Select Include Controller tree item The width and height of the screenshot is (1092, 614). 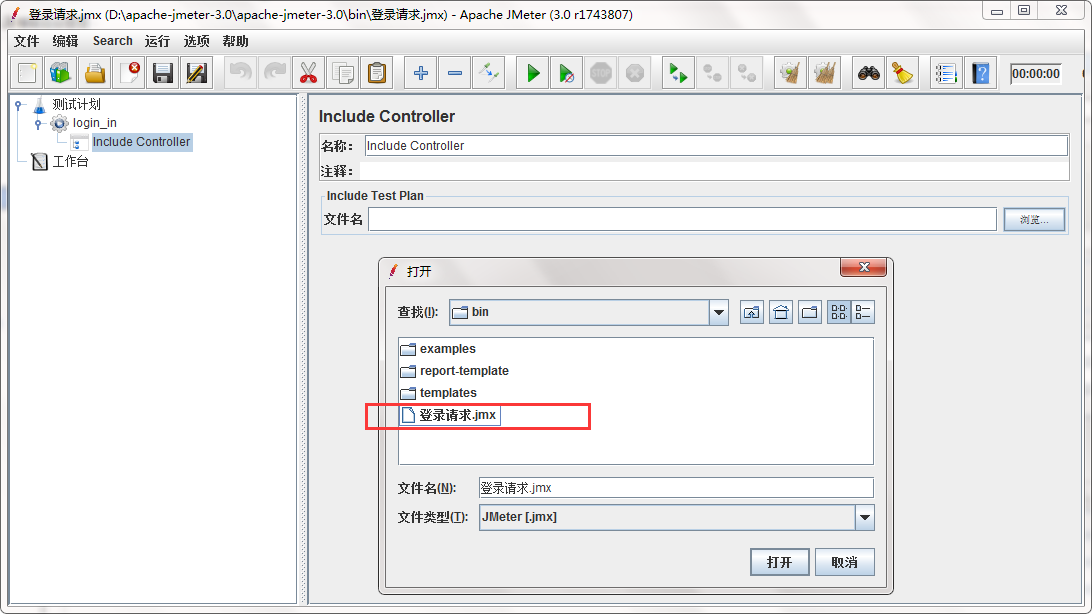141,142
